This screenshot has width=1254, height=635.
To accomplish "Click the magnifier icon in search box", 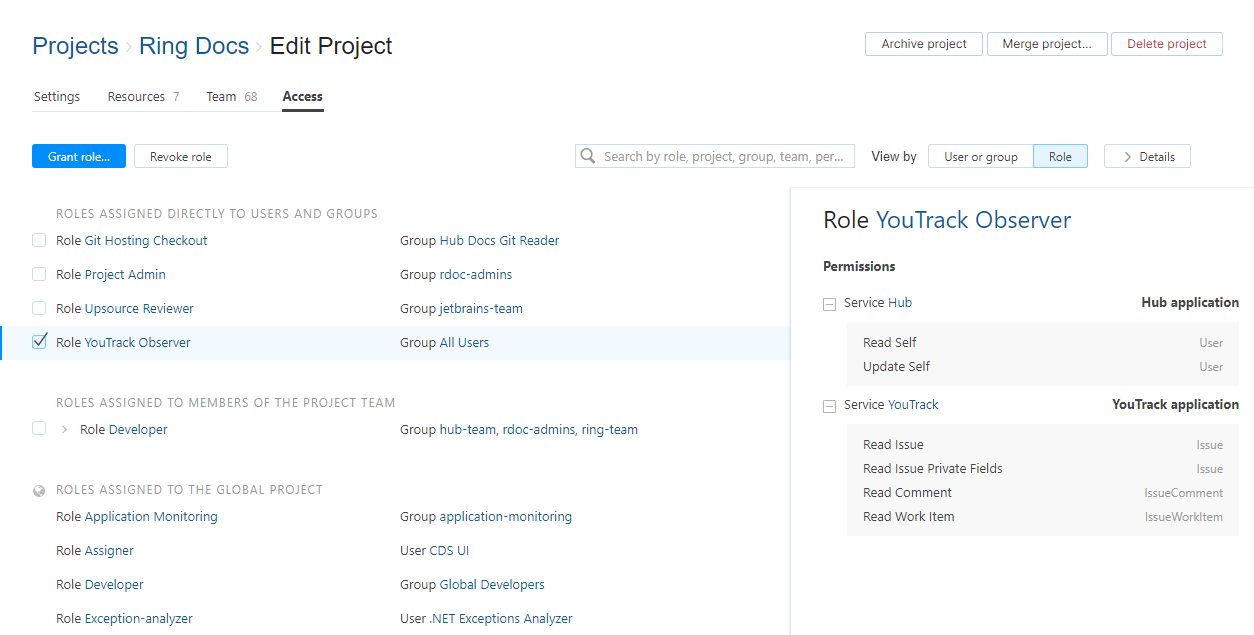I will 589,156.
